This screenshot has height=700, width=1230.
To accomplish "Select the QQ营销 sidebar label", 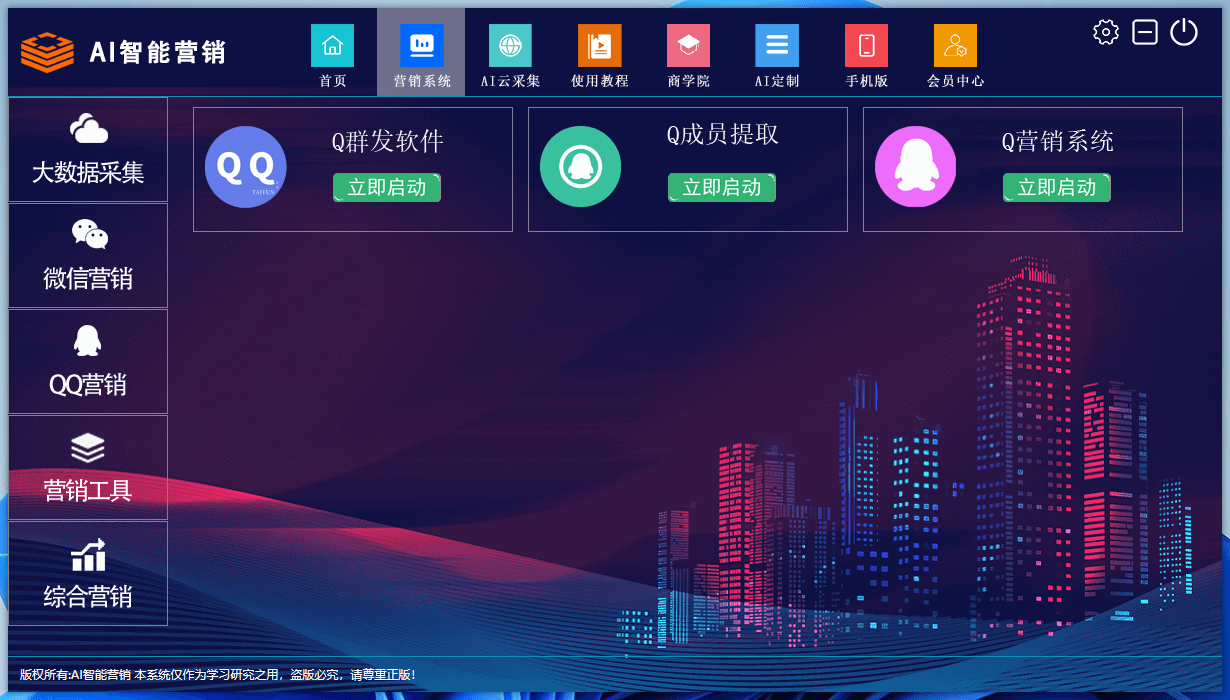I will pos(88,385).
